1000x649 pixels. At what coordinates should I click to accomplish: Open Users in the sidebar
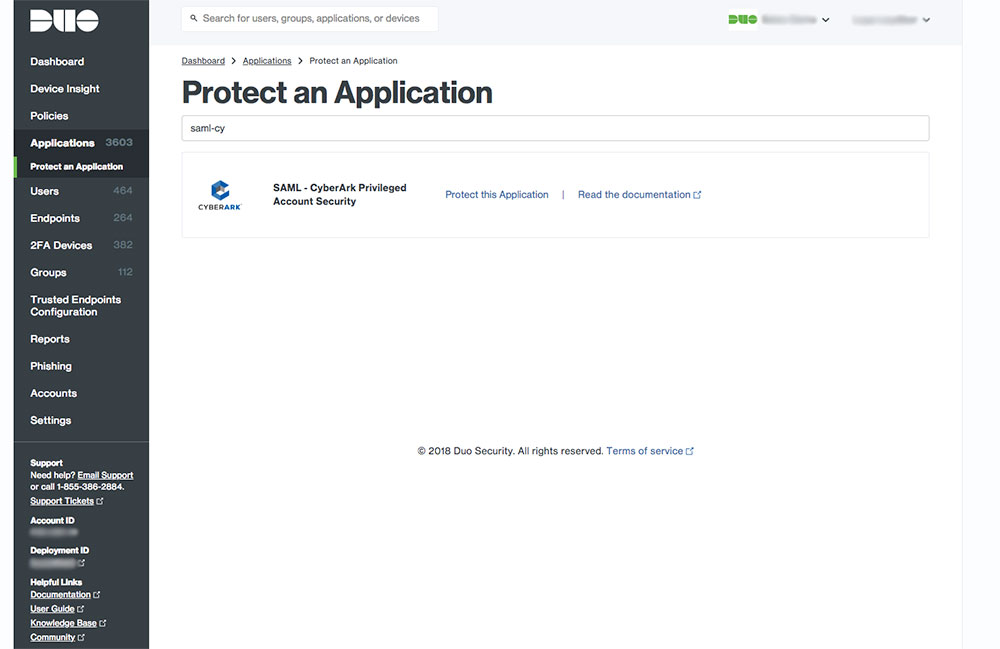44,191
